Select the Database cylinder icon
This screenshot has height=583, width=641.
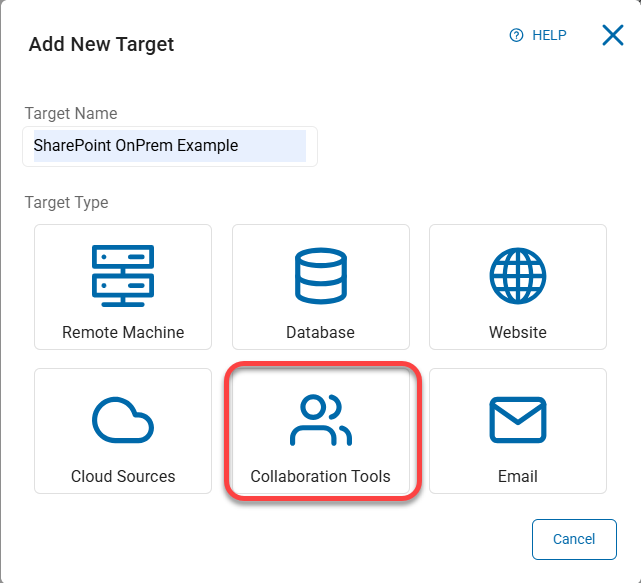(x=320, y=275)
